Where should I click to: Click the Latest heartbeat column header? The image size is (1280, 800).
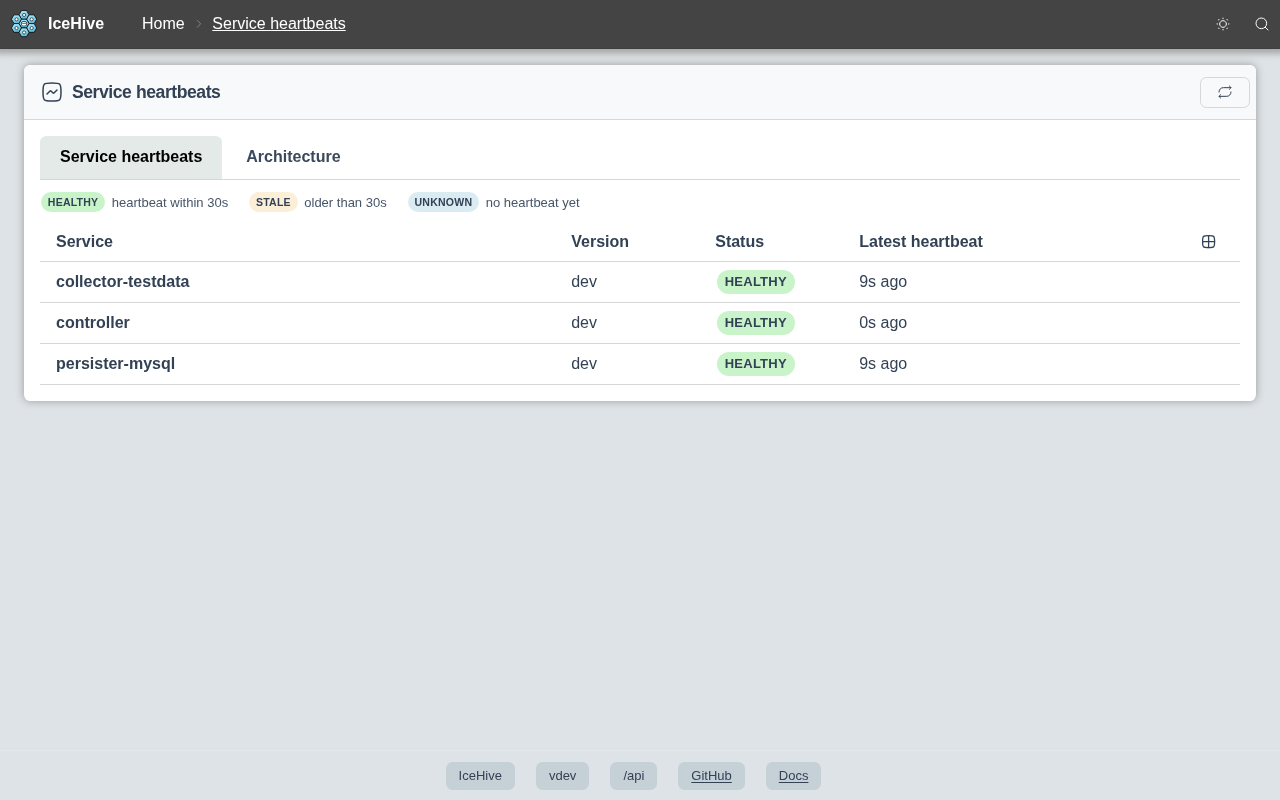click(921, 242)
